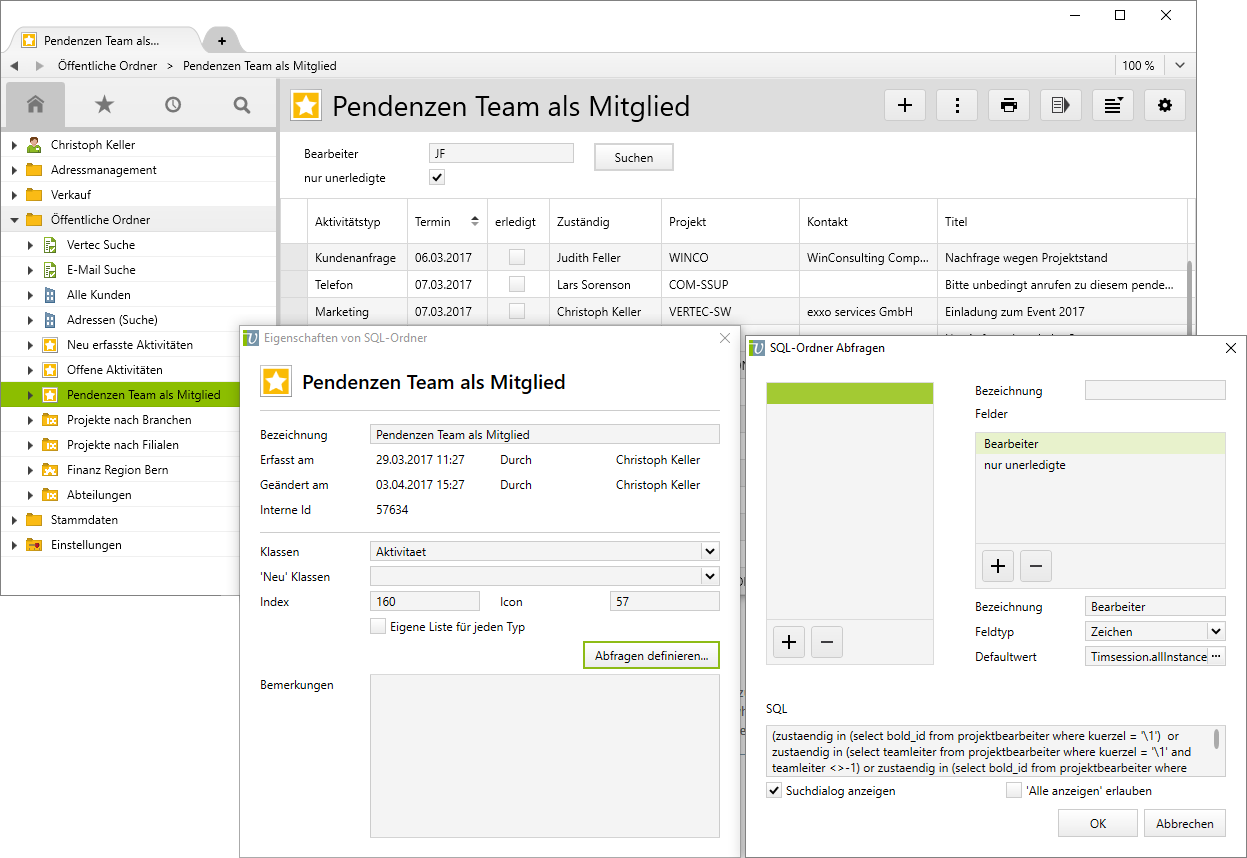Open recent history clock tab
Screen dimensions: 1247x858
(173, 105)
